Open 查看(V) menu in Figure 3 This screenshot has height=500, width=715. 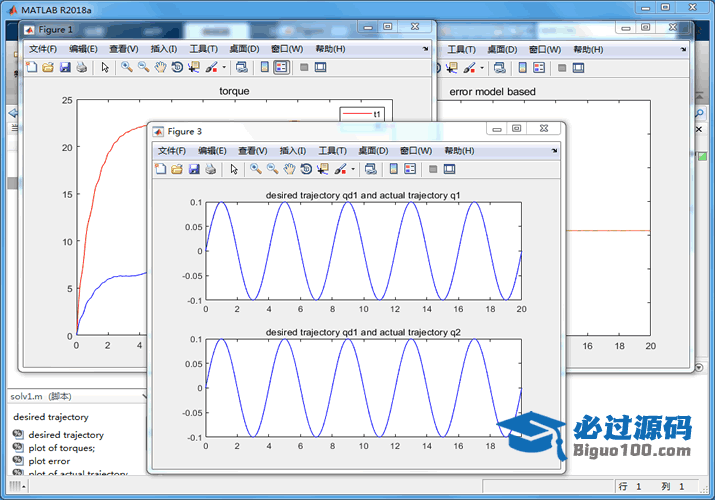tap(253, 150)
